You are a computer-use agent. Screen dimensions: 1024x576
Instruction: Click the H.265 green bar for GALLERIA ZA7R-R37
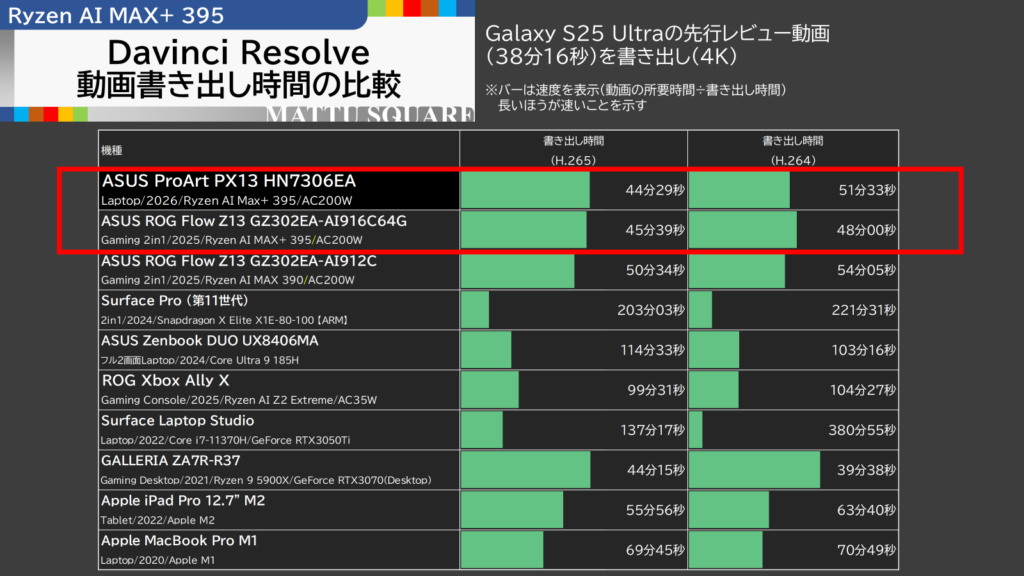525,470
